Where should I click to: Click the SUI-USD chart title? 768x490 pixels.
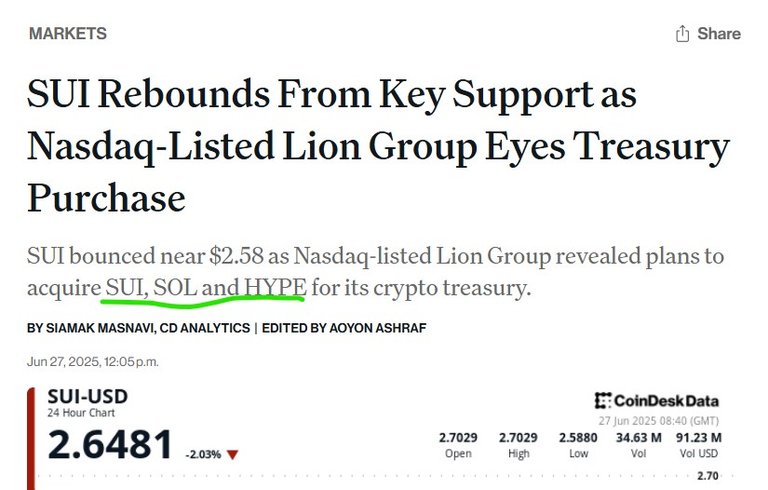pos(88,396)
